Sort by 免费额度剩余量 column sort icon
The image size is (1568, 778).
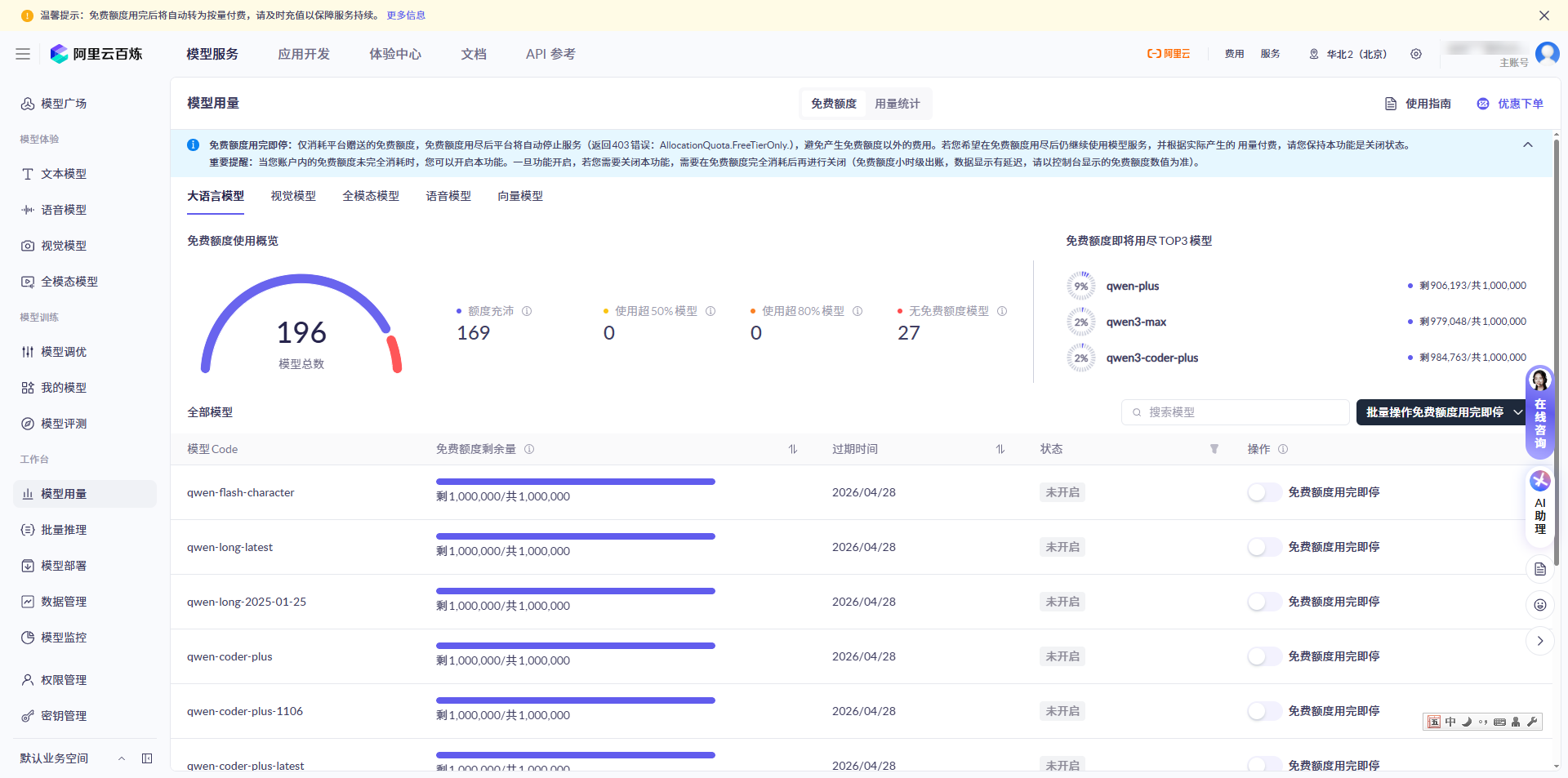[792, 449]
